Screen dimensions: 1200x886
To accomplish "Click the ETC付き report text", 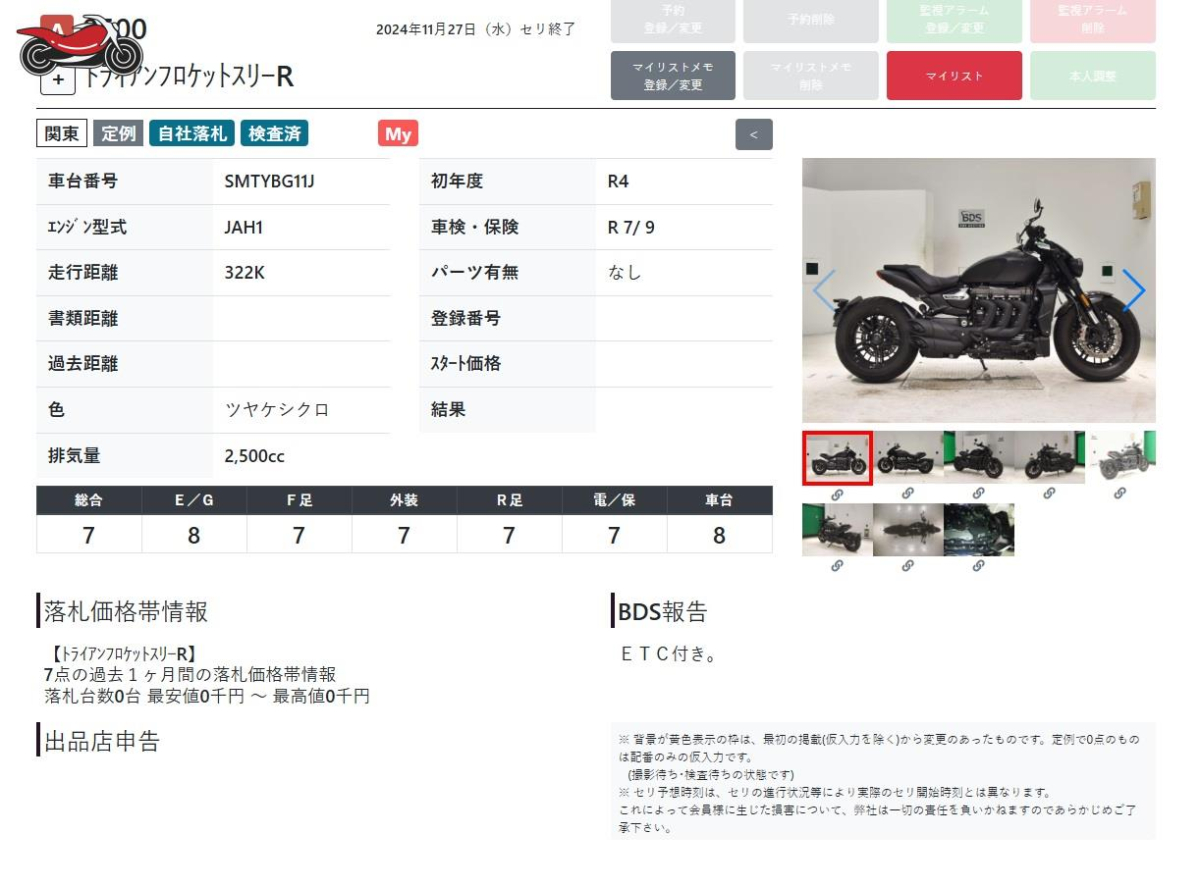I will click(x=669, y=655).
